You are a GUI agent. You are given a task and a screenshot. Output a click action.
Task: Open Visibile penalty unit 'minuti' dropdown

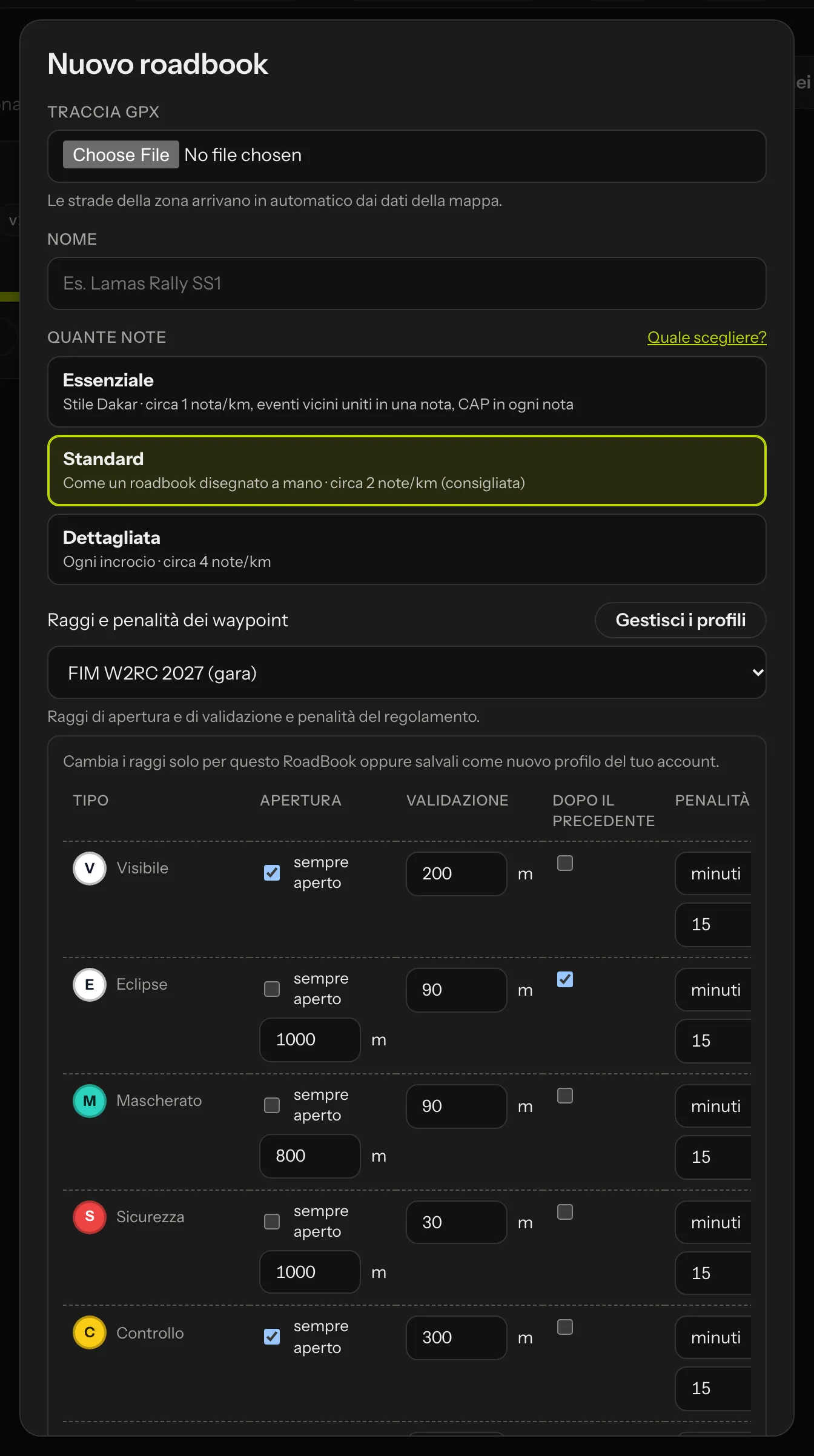[x=713, y=873]
